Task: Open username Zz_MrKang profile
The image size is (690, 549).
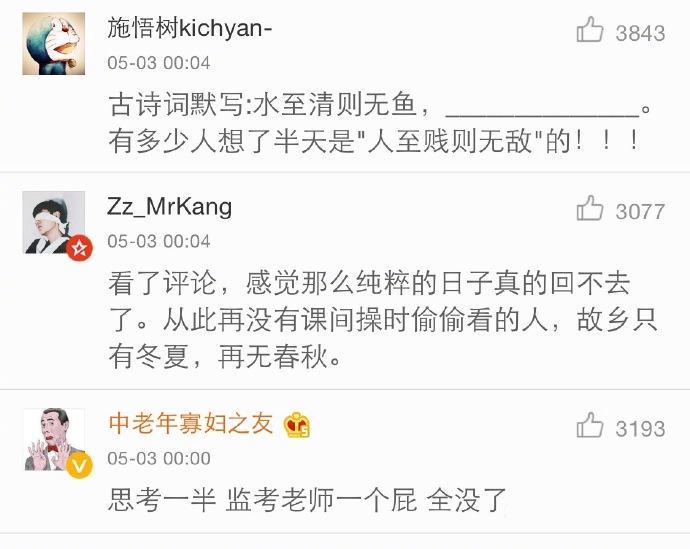Action: point(169,207)
